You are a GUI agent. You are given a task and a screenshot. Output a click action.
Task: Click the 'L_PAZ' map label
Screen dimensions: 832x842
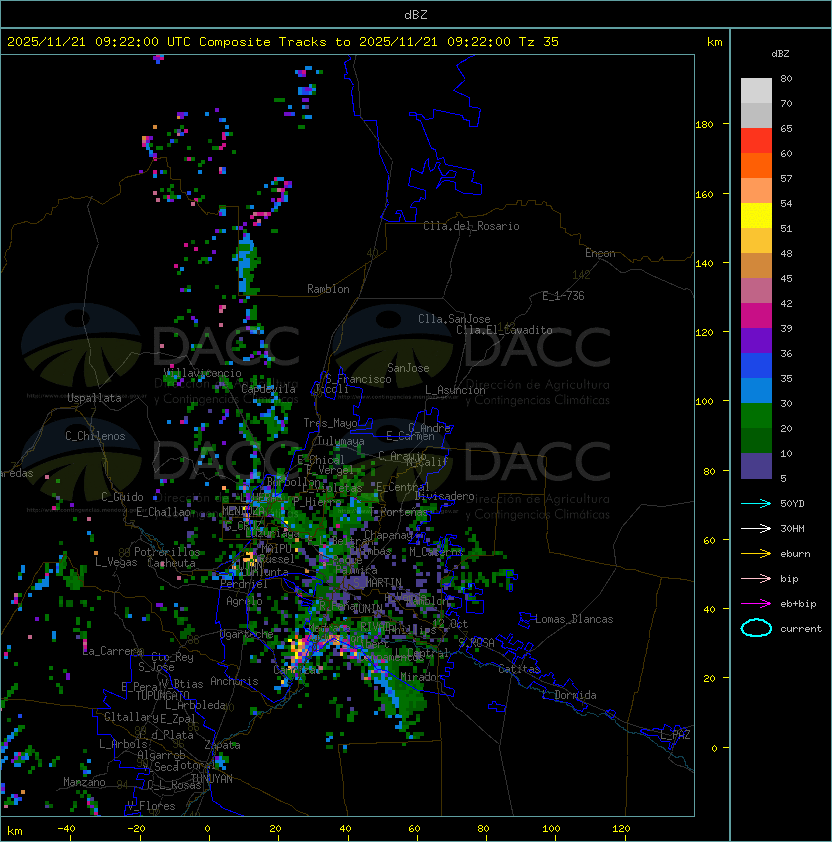(675, 735)
